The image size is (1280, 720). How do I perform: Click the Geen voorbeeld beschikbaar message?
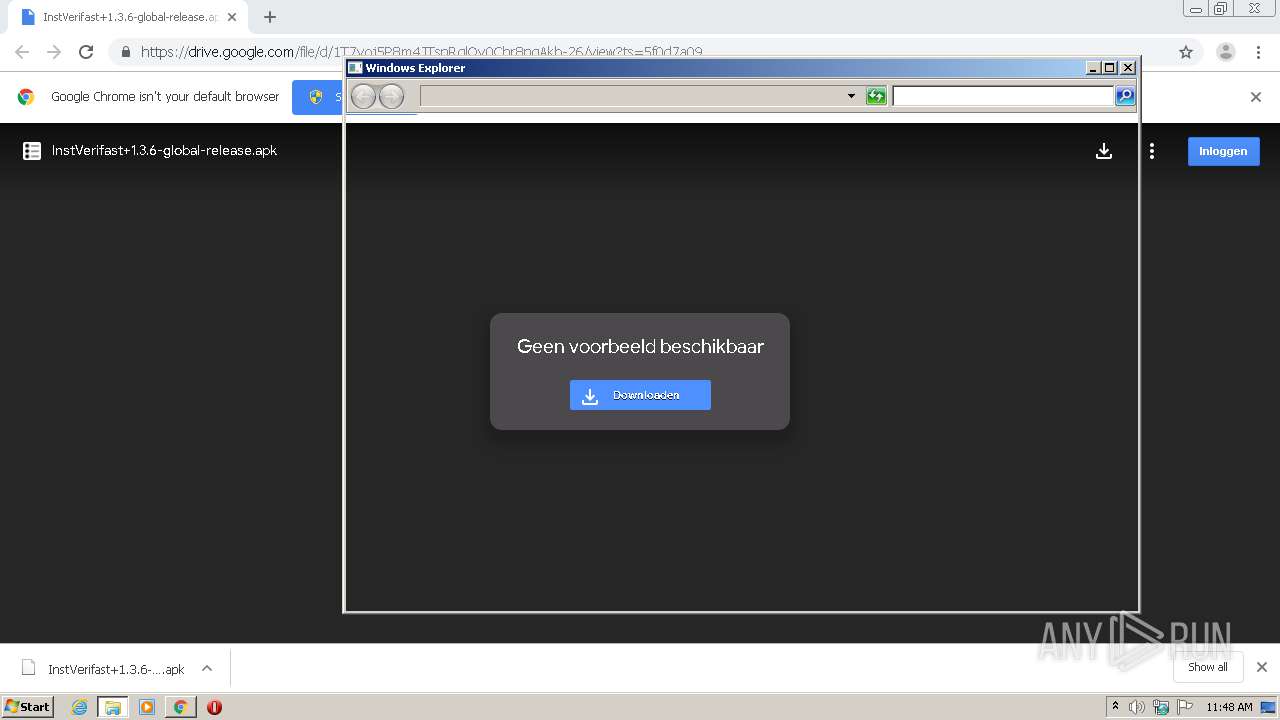pyautogui.click(x=640, y=347)
